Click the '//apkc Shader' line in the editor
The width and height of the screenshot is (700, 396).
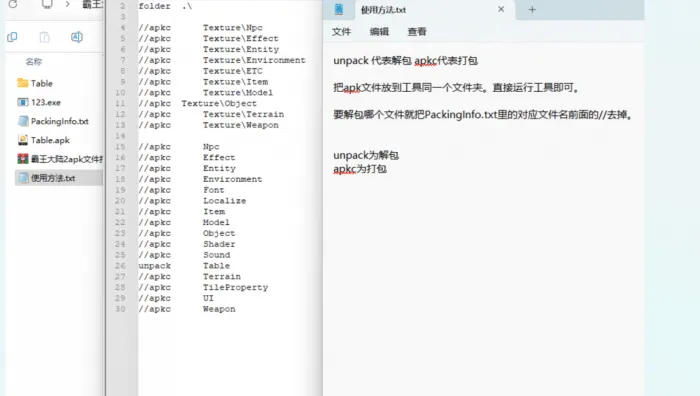187,244
